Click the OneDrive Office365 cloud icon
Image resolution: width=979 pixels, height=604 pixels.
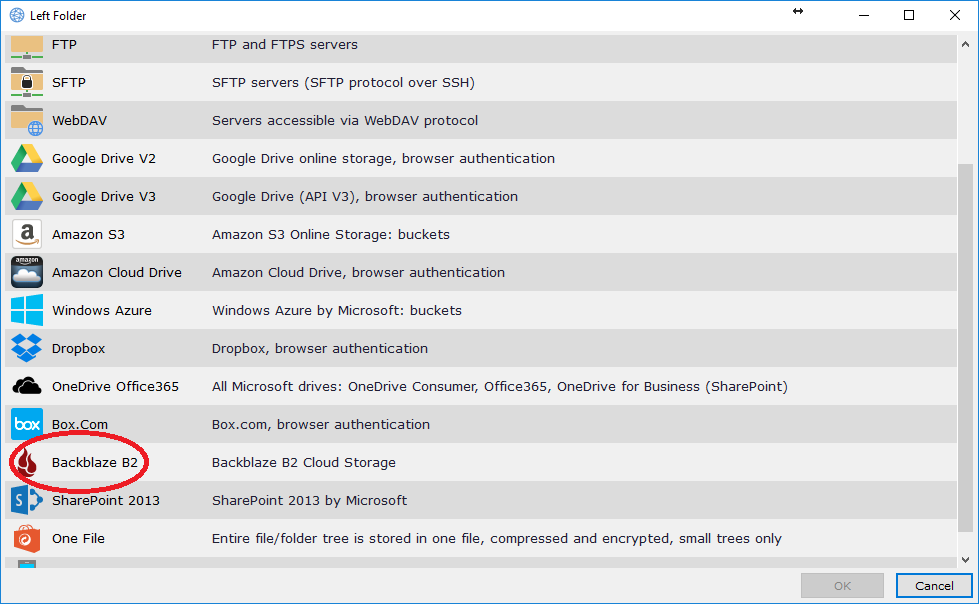click(x=27, y=386)
